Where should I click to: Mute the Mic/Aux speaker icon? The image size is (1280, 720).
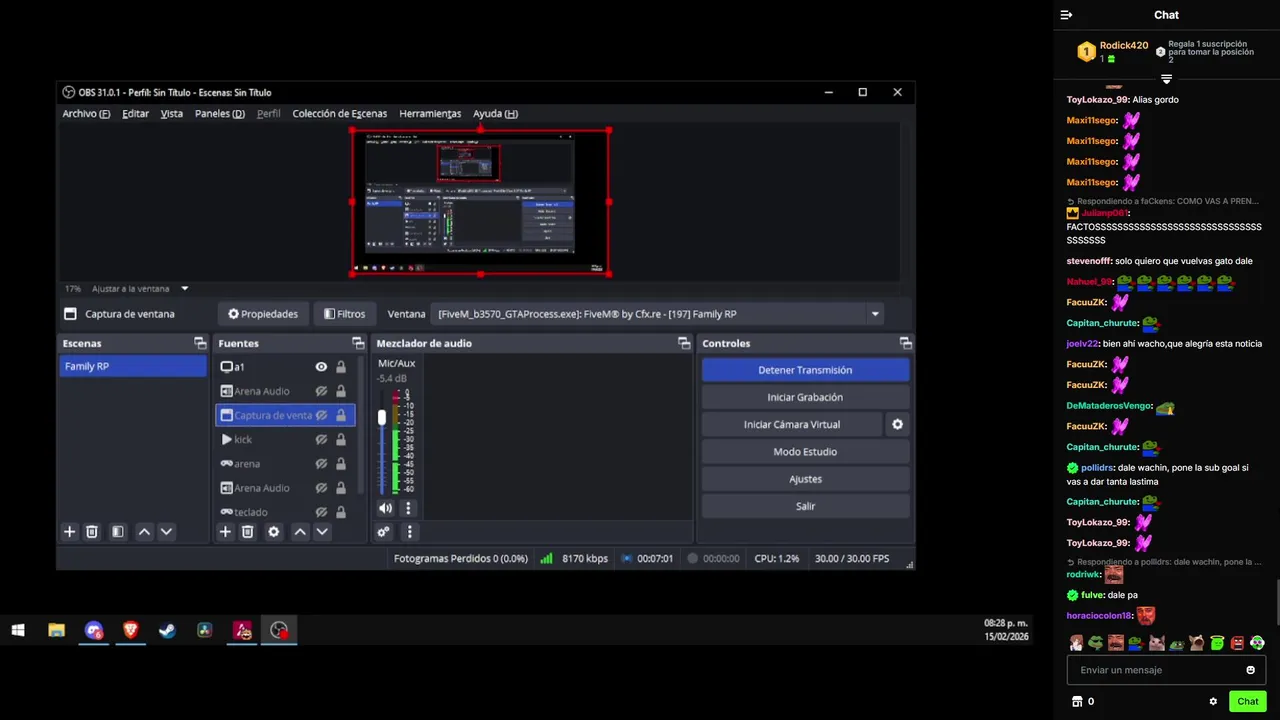point(385,508)
